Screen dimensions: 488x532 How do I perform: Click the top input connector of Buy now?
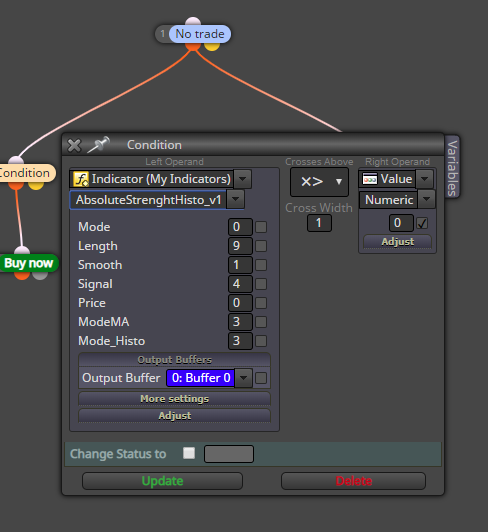point(22,250)
